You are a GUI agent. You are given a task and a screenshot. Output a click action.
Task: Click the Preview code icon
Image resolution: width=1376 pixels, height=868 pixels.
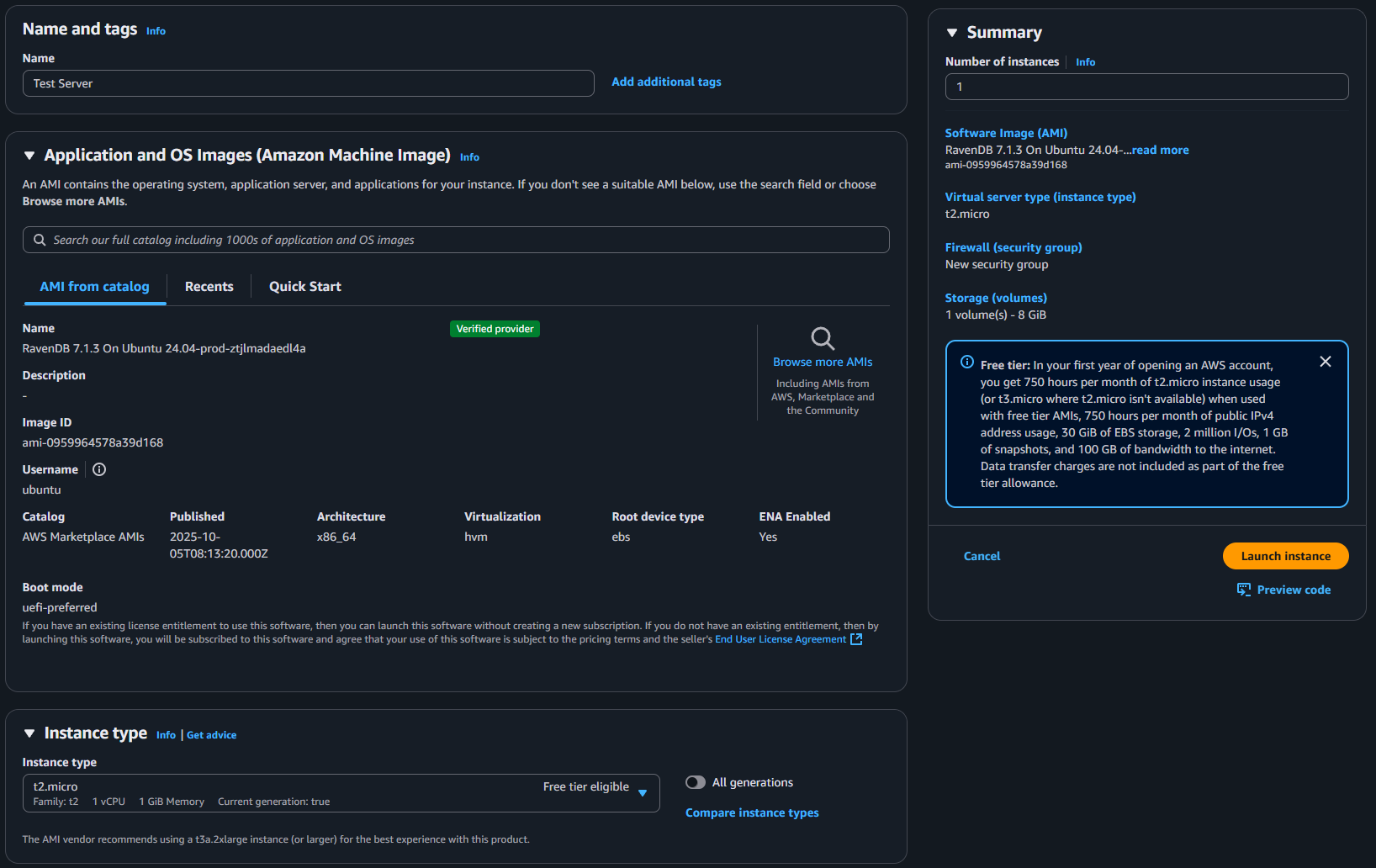[1244, 590]
